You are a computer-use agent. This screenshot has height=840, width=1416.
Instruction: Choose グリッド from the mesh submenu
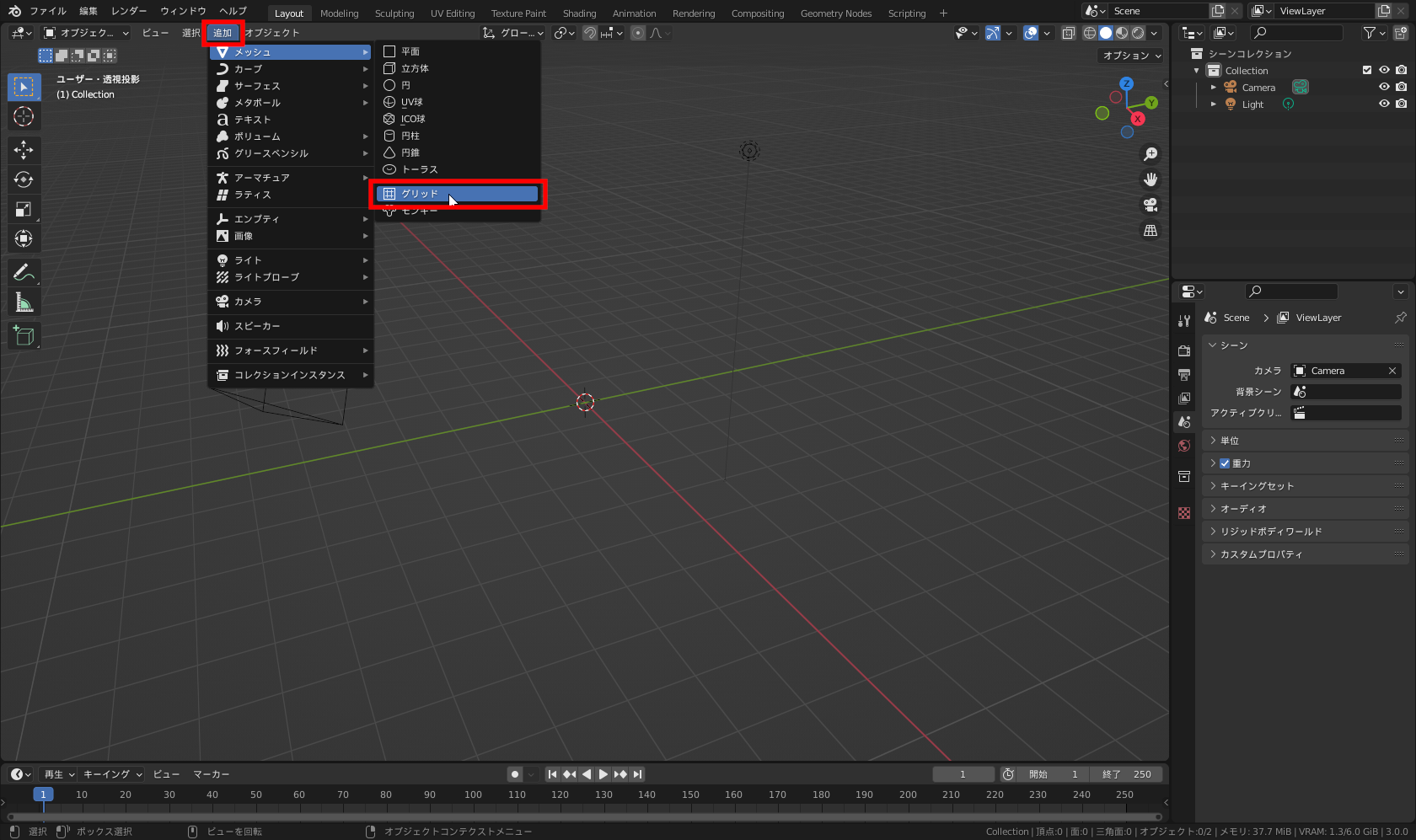pyautogui.click(x=457, y=194)
